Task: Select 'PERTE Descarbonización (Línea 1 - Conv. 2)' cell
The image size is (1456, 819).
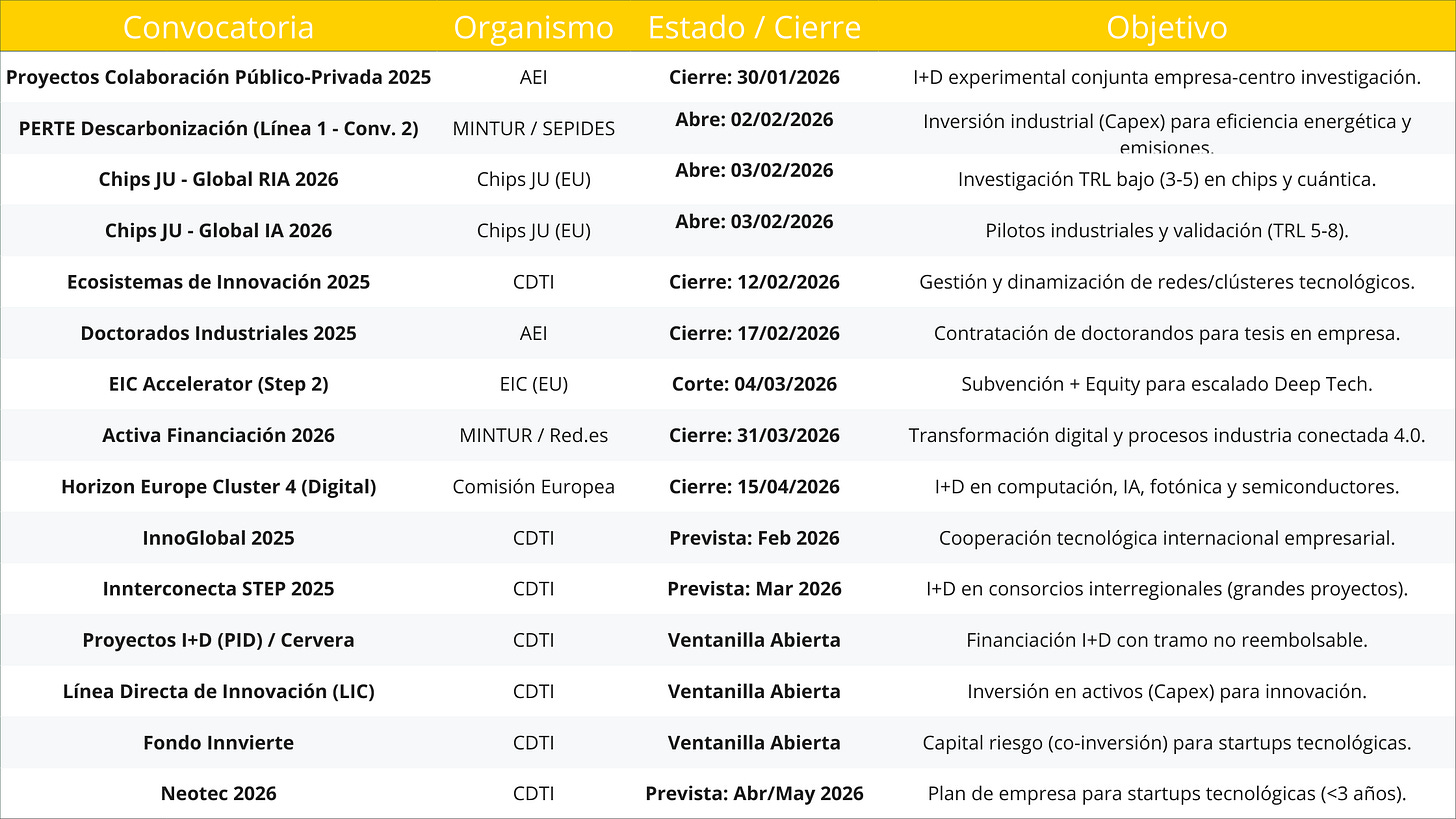Action: [218, 129]
